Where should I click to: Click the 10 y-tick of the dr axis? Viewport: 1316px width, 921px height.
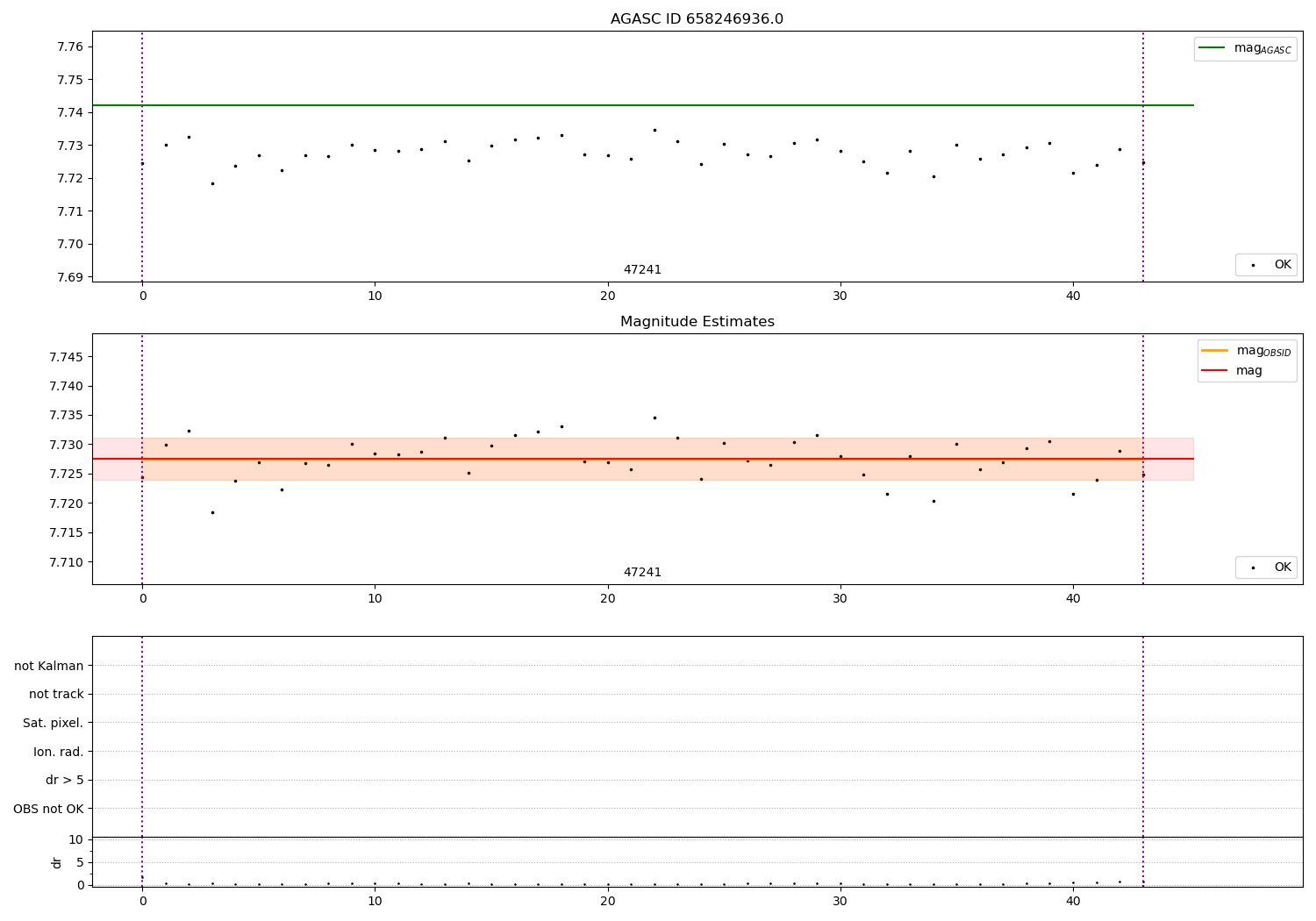coord(75,839)
